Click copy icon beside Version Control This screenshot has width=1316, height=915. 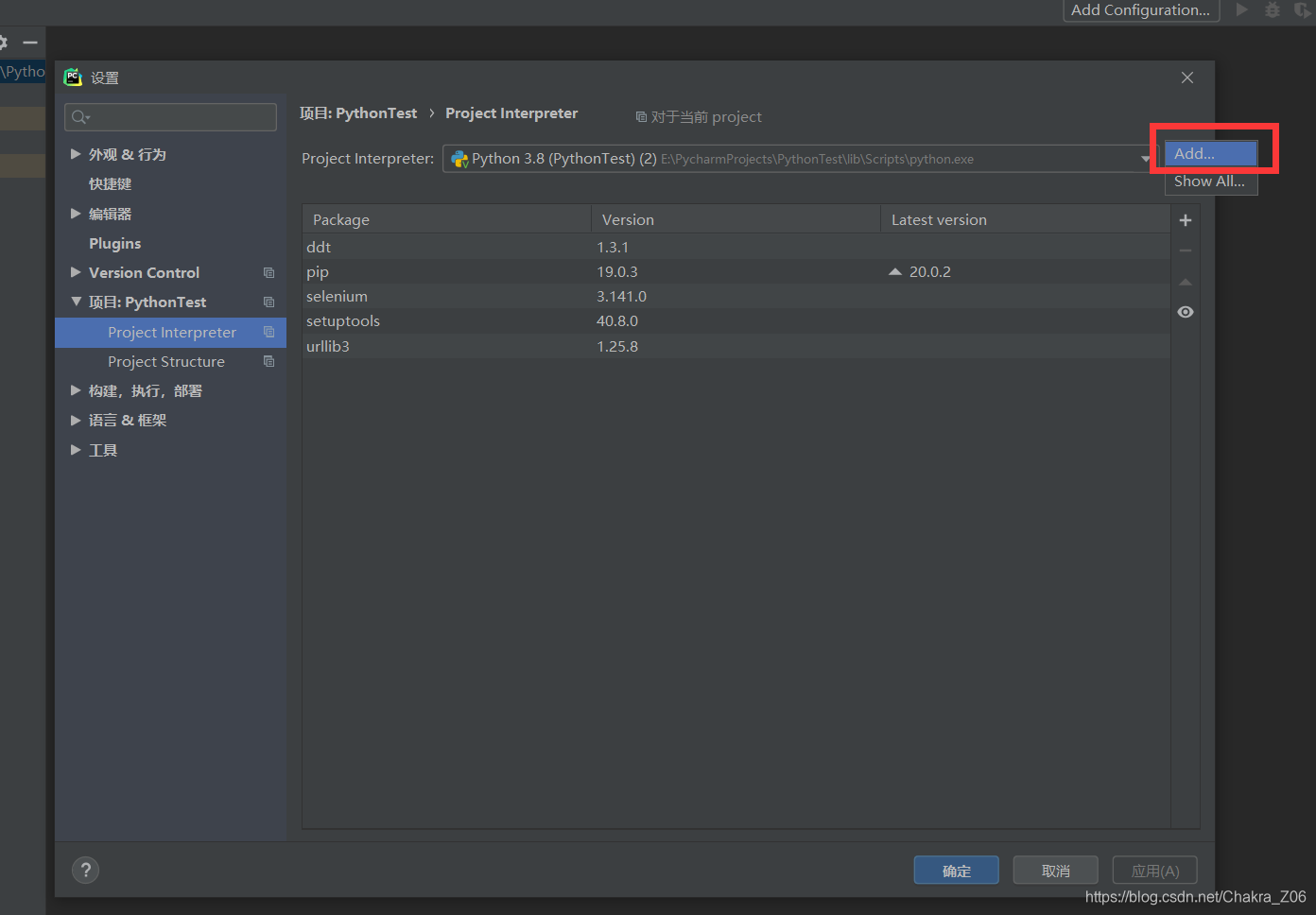click(268, 272)
